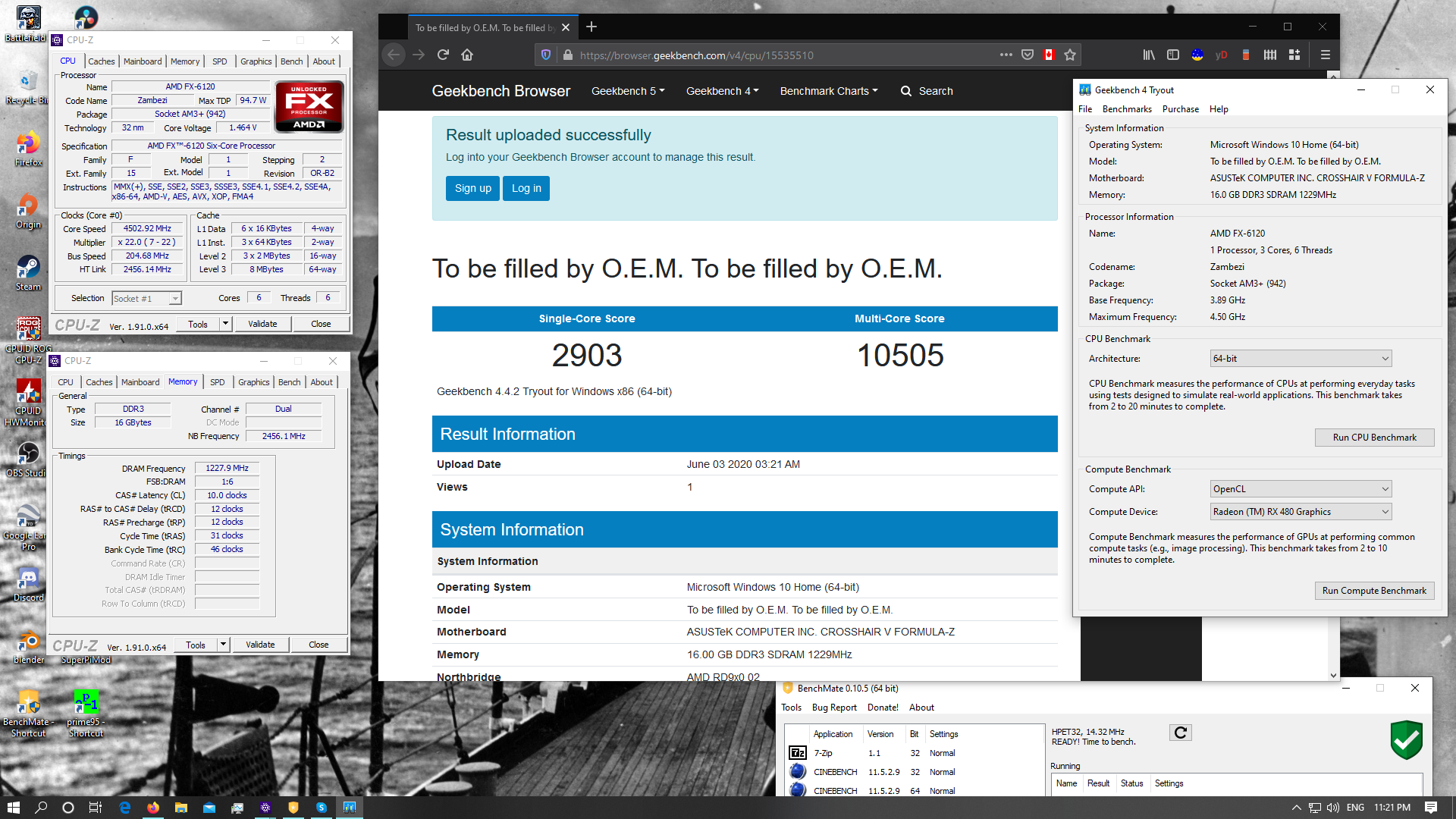
Task: Click the Sign up button
Action: pos(473,188)
